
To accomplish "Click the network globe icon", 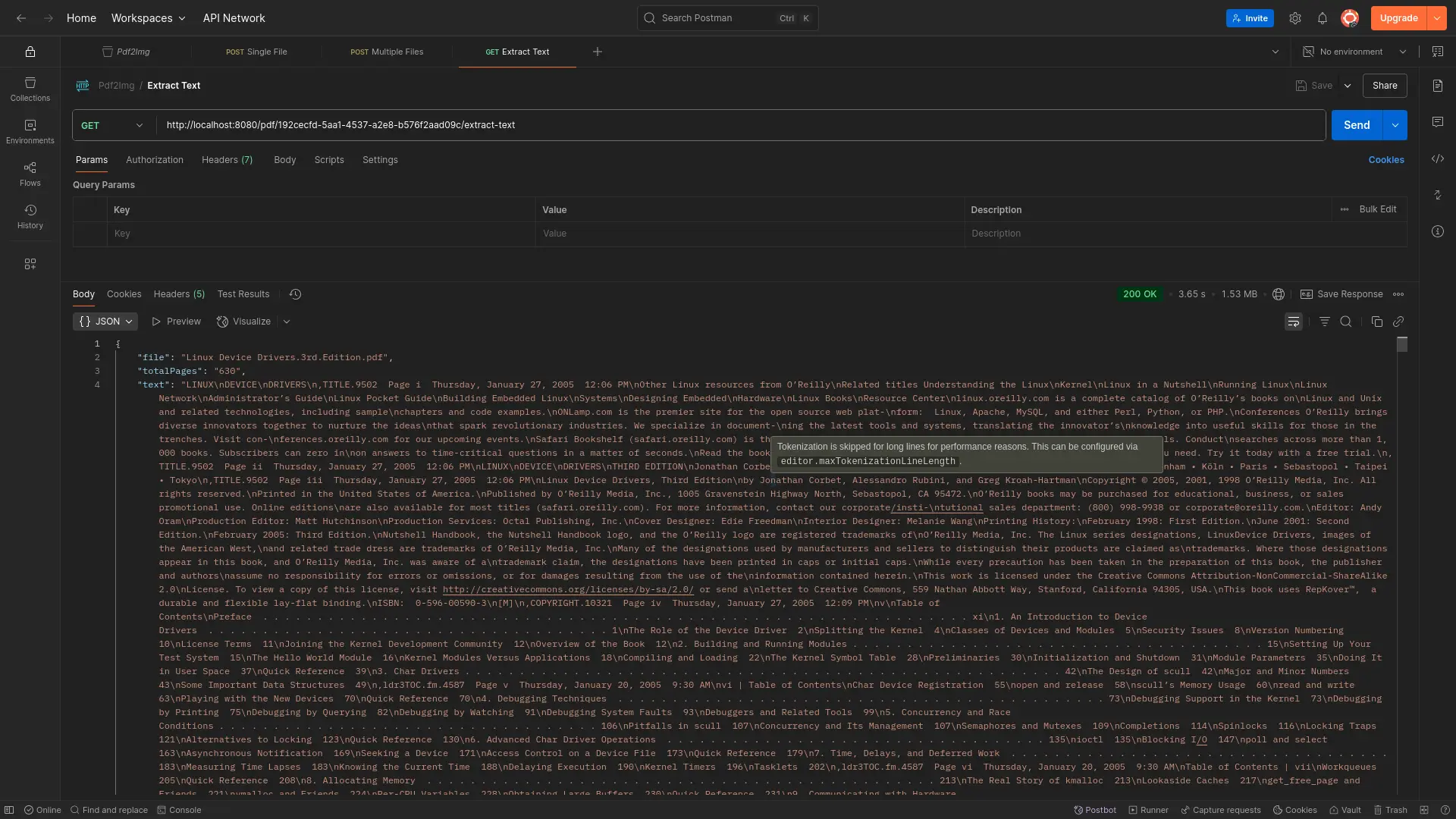I will pyautogui.click(x=1279, y=294).
